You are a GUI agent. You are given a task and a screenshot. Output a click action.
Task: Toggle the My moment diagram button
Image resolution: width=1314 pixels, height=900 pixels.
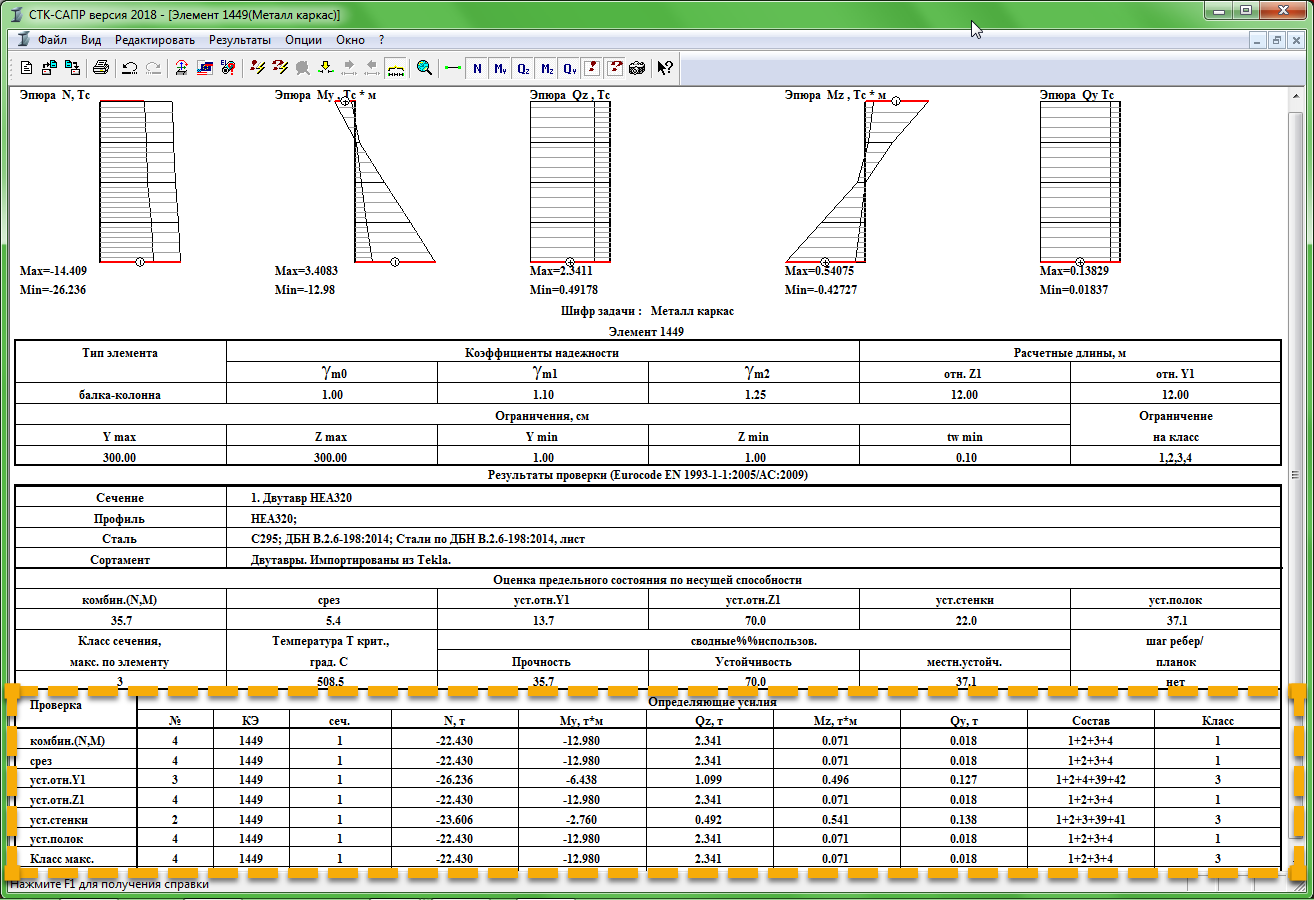coord(500,68)
